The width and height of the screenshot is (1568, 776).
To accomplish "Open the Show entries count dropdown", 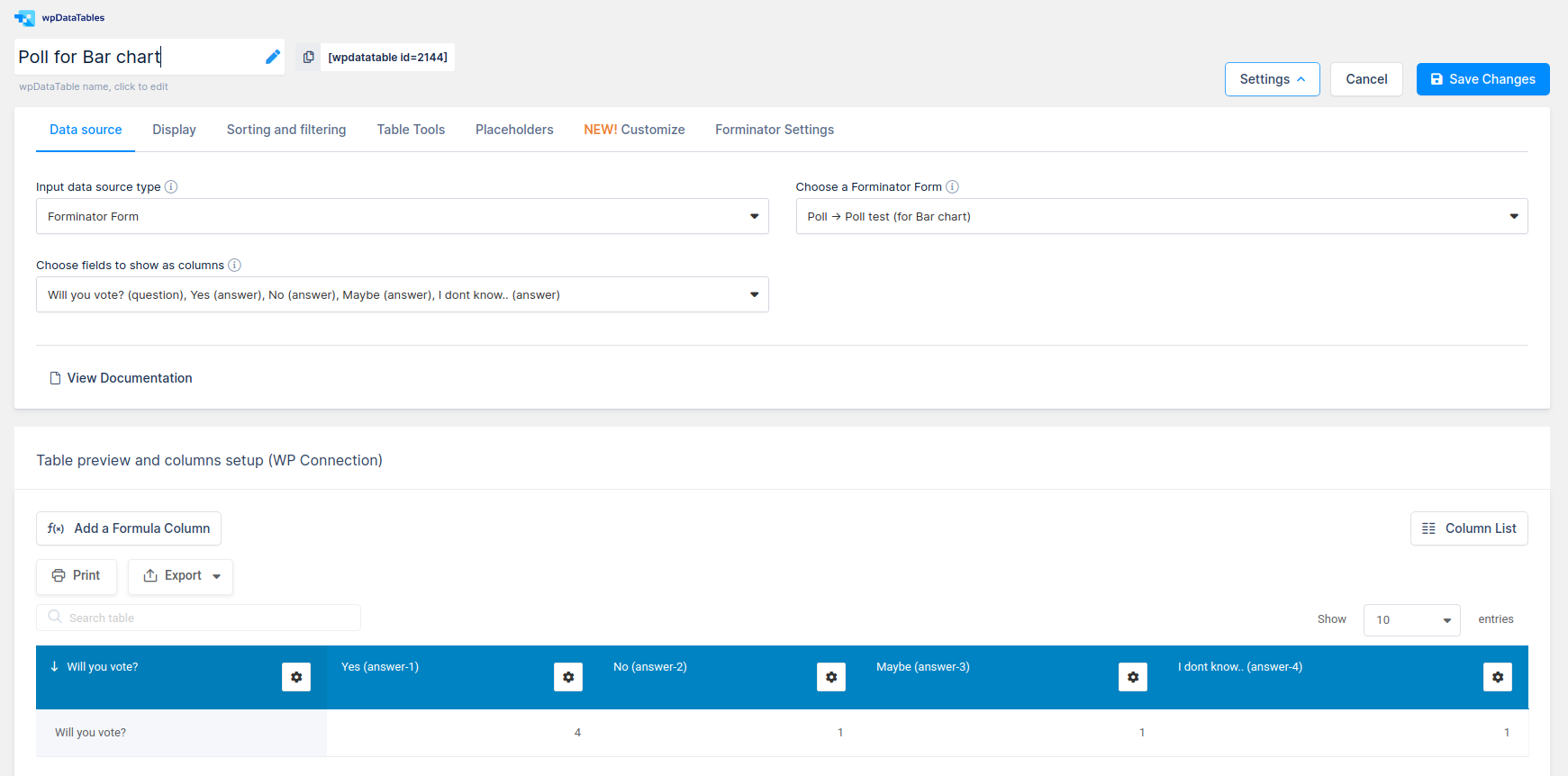I will [1411, 619].
